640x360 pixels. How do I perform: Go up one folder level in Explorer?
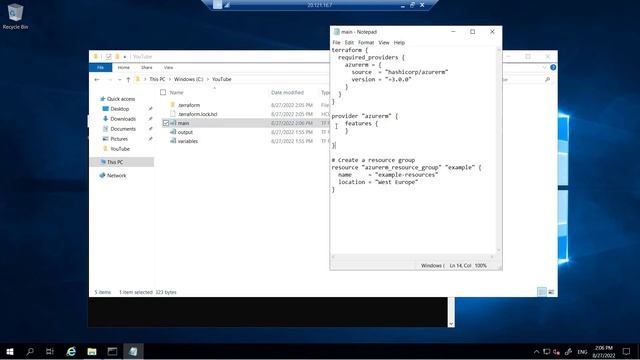128,80
